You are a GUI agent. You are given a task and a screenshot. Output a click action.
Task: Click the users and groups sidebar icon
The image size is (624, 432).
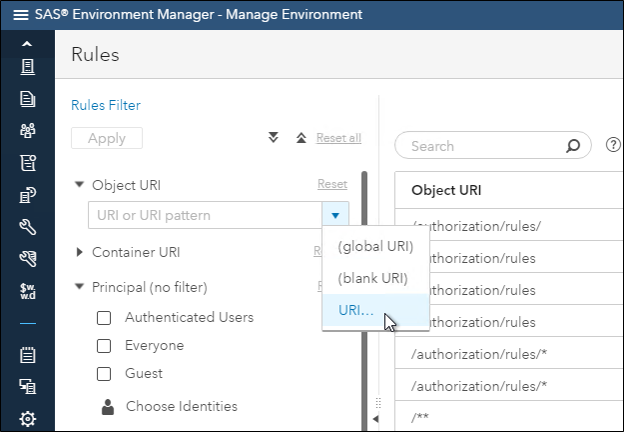(x=28, y=131)
